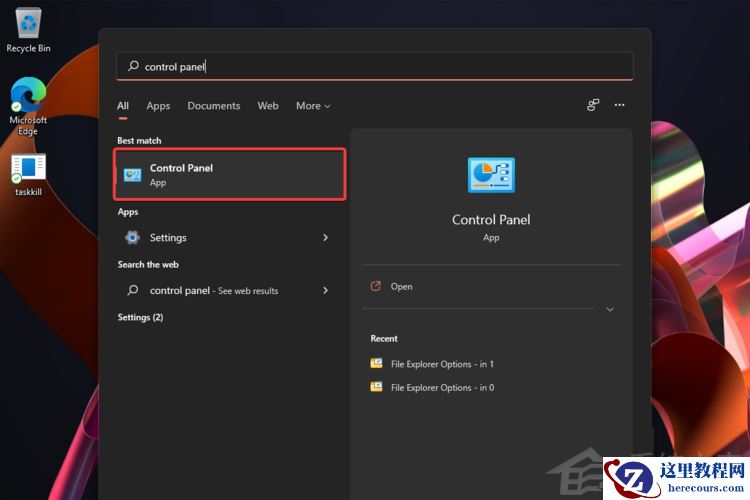
Task: Expand Settings result with its chevron arrow
Action: [x=325, y=237]
